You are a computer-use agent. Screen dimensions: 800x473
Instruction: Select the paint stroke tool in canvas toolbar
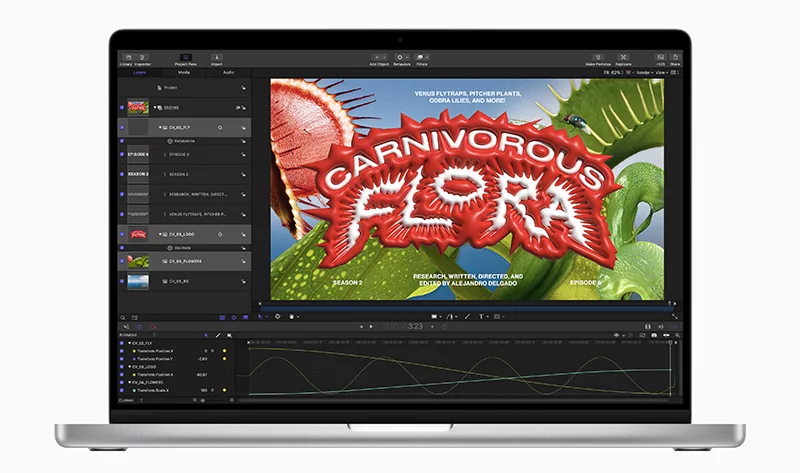point(467,317)
